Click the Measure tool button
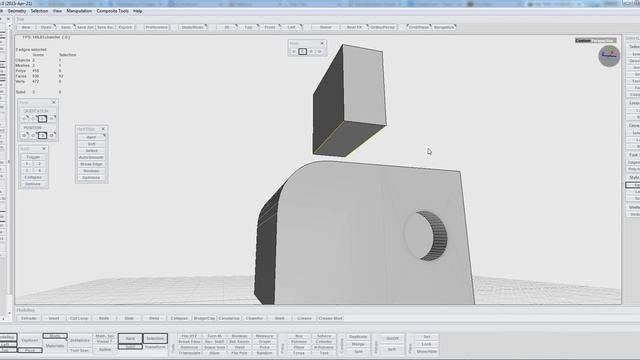The height and width of the screenshot is (360, 640). [264, 336]
